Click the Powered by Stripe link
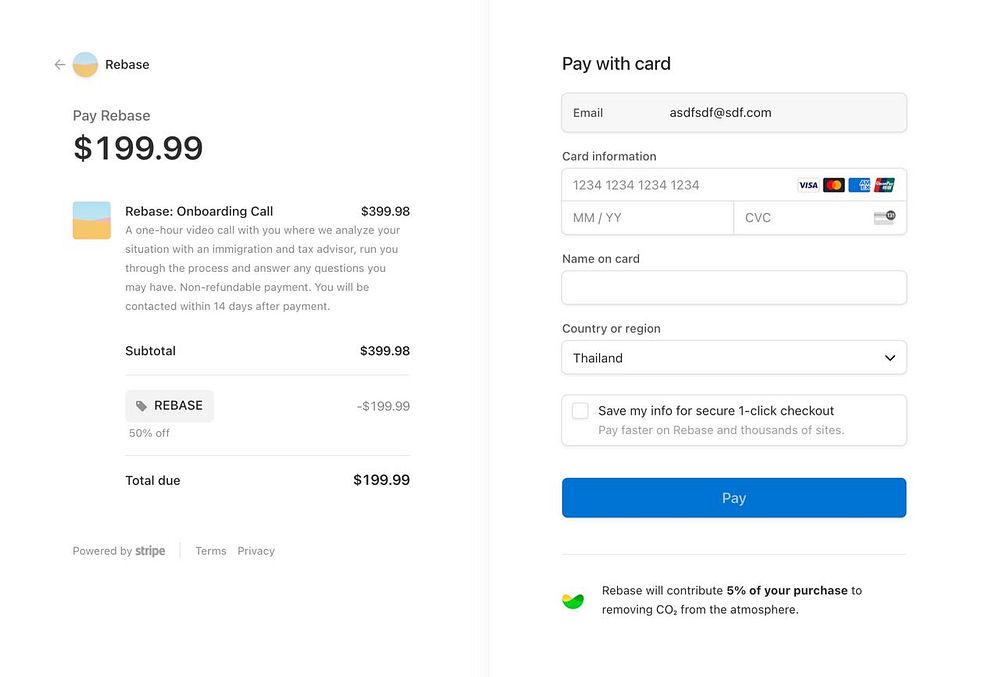This screenshot has height=677, width=1000. (x=119, y=551)
